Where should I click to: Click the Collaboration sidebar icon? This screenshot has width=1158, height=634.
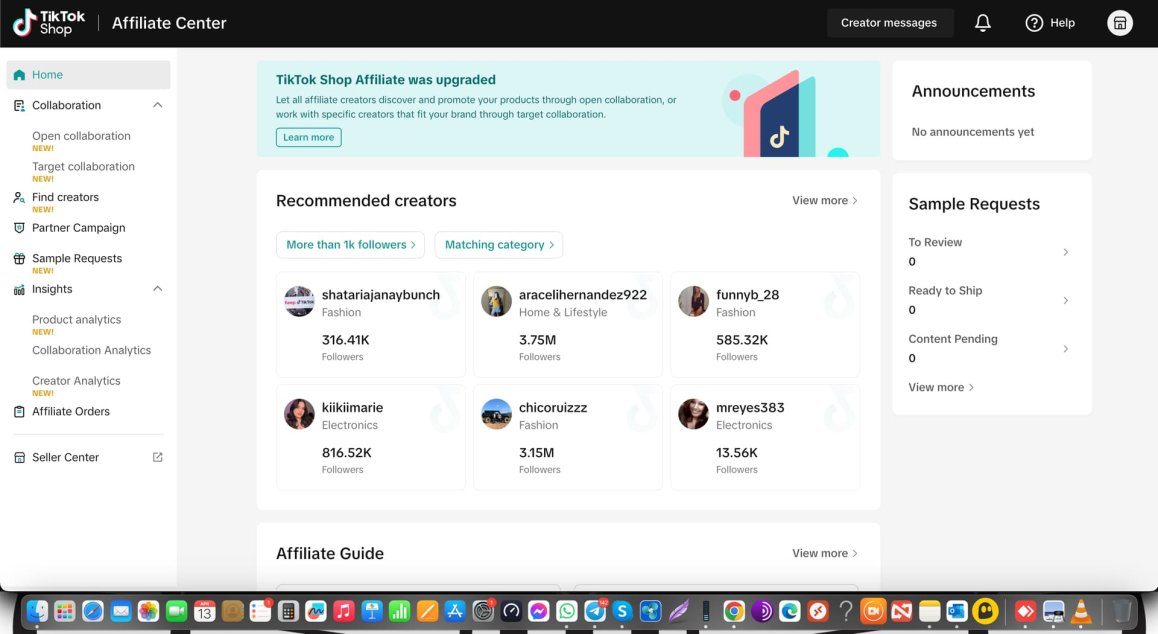tap(19, 106)
